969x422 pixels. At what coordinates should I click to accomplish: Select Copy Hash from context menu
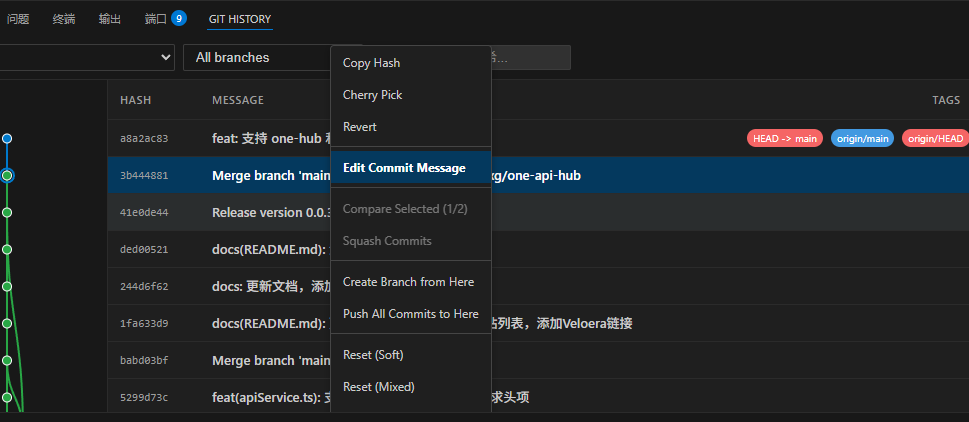coord(371,63)
